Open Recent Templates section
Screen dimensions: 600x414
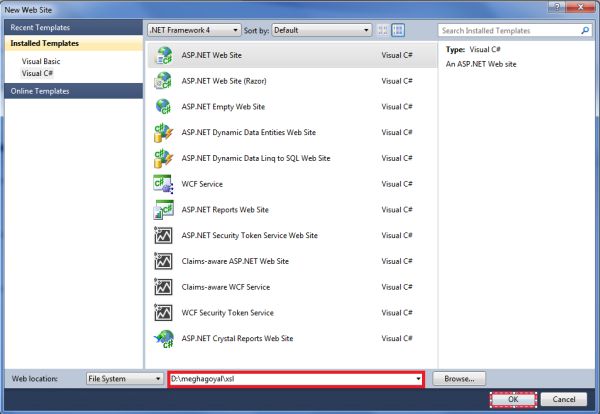tap(73, 28)
